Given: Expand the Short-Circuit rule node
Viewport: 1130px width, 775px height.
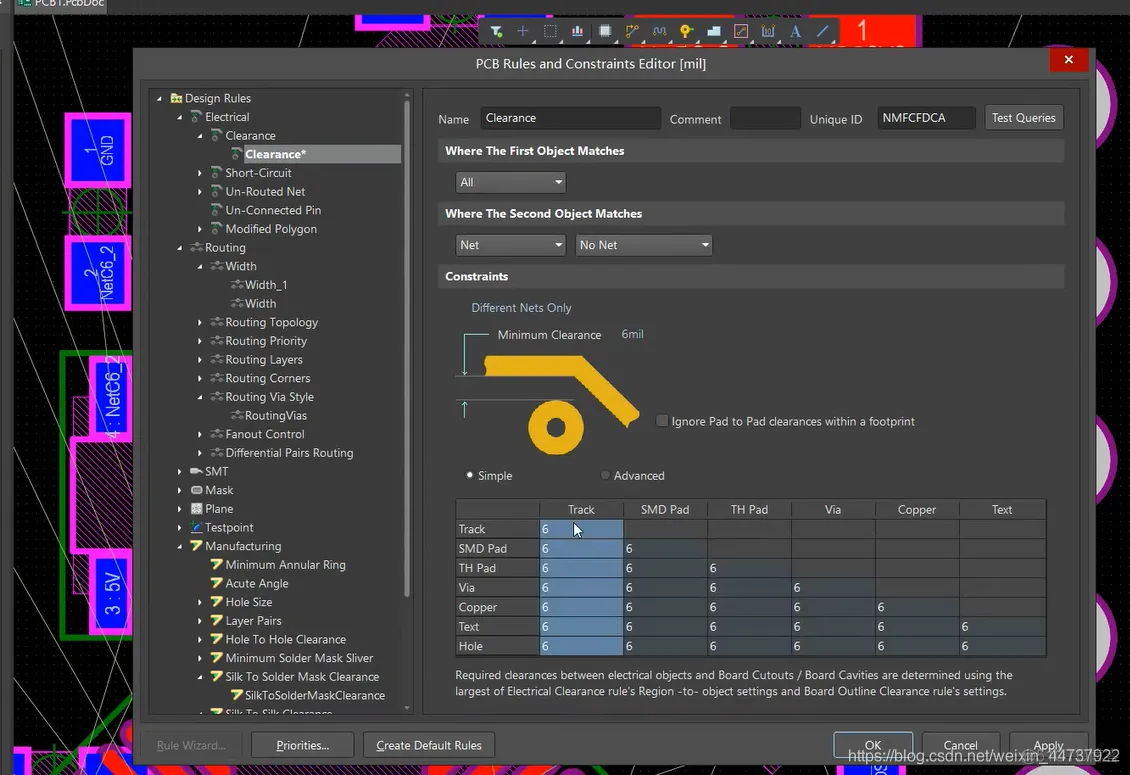Looking at the screenshot, I should tap(200, 173).
